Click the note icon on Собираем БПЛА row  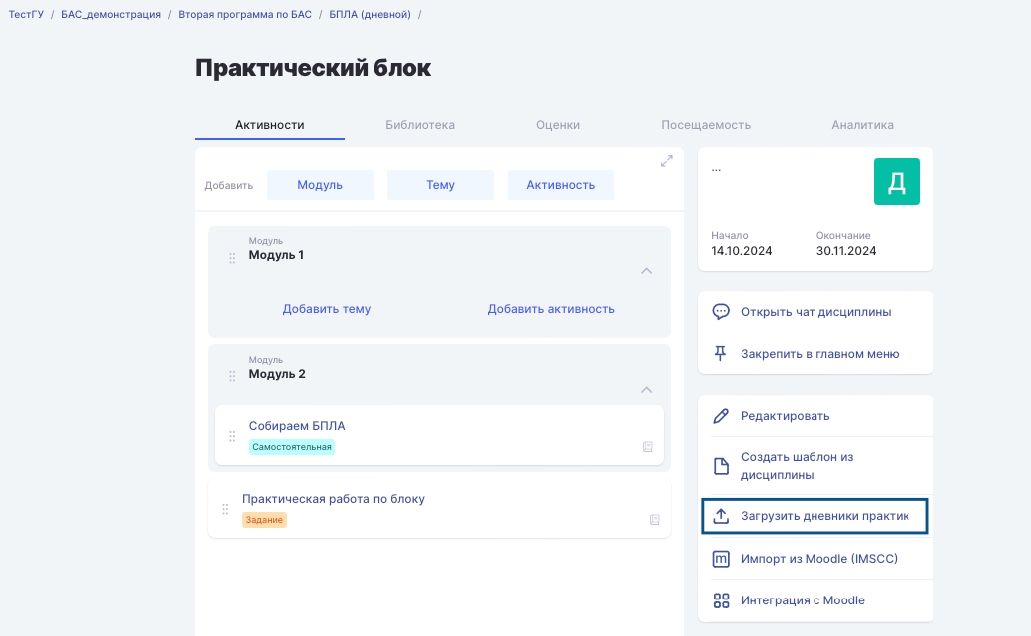(647, 447)
